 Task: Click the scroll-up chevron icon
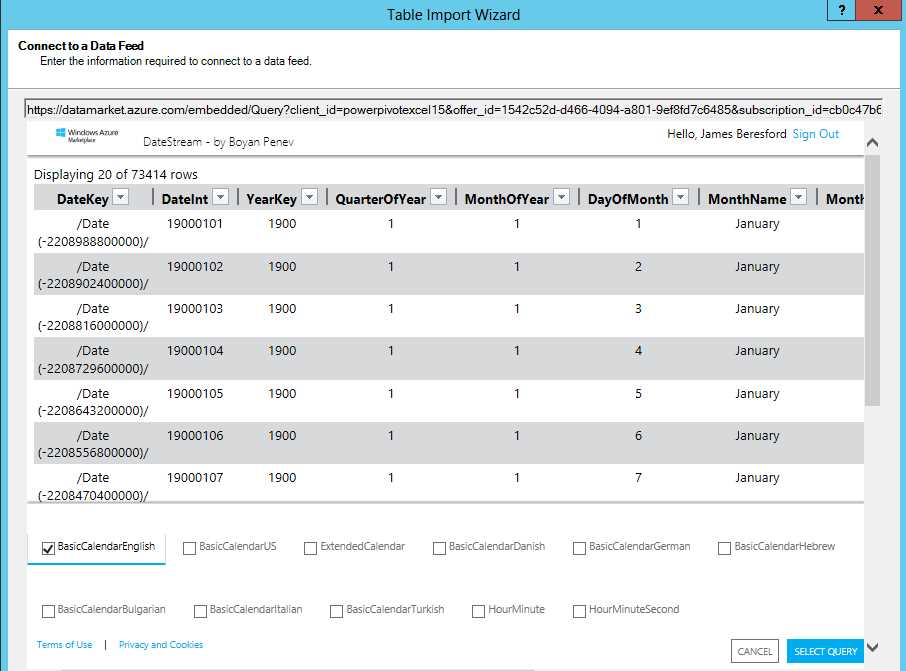click(x=872, y=143)
